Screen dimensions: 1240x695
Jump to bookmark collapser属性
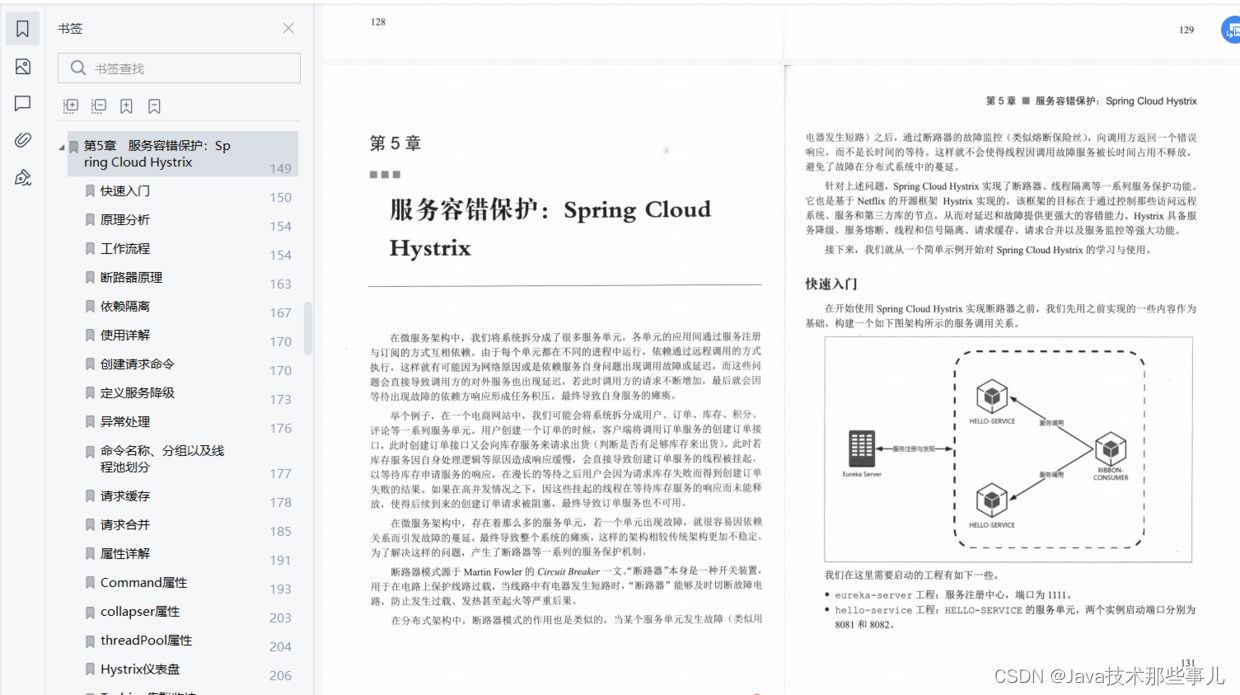(140, 611)
